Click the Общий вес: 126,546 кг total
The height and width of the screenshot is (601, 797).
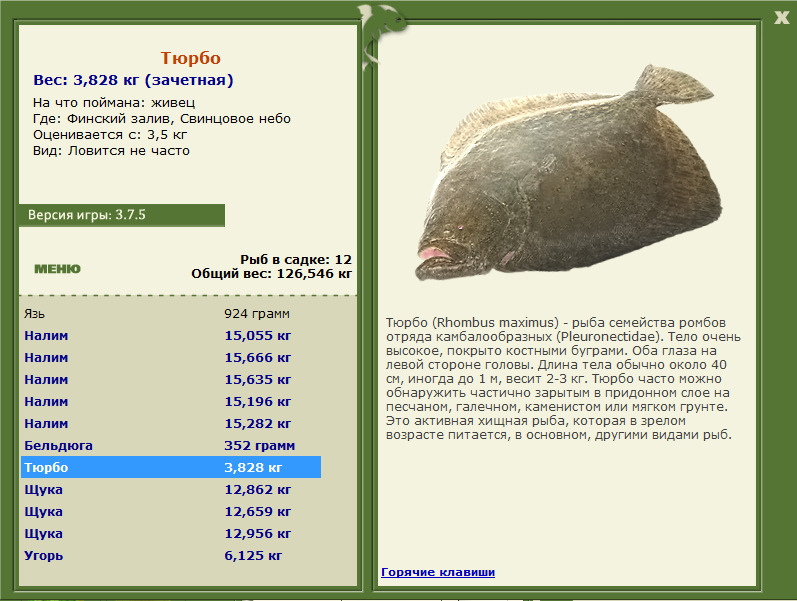tap(271, 274)
